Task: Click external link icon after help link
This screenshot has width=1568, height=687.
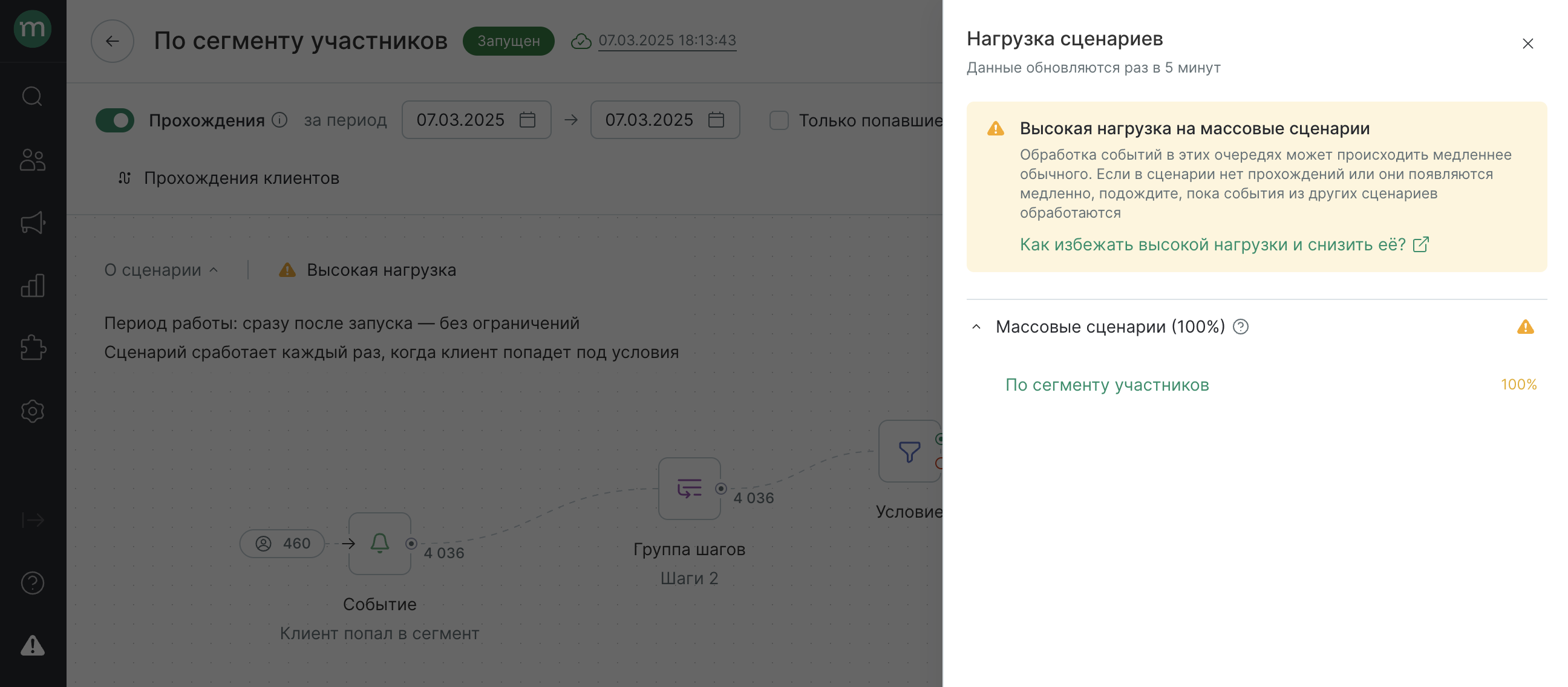Action: 1420,244
